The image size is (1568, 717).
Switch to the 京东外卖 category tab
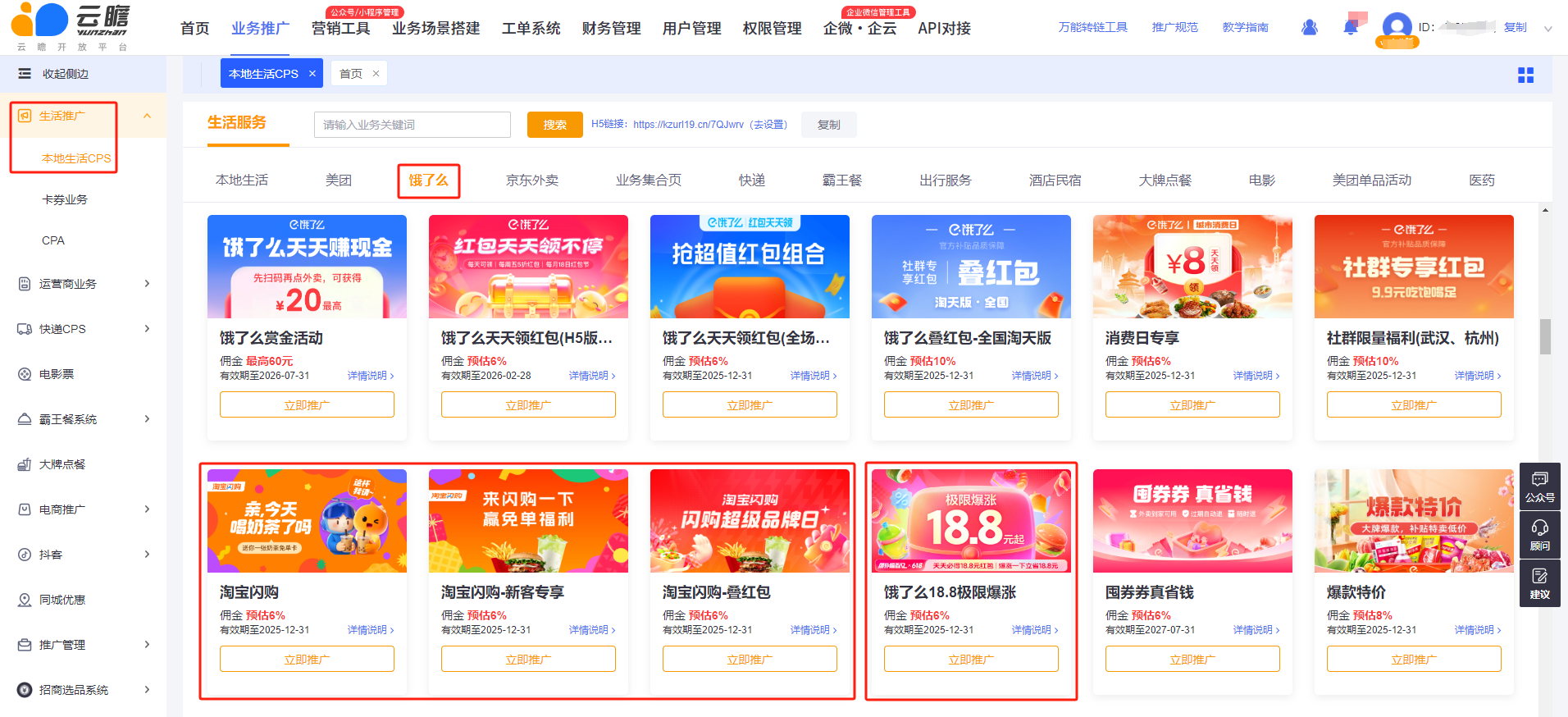[x=532, y=180]
